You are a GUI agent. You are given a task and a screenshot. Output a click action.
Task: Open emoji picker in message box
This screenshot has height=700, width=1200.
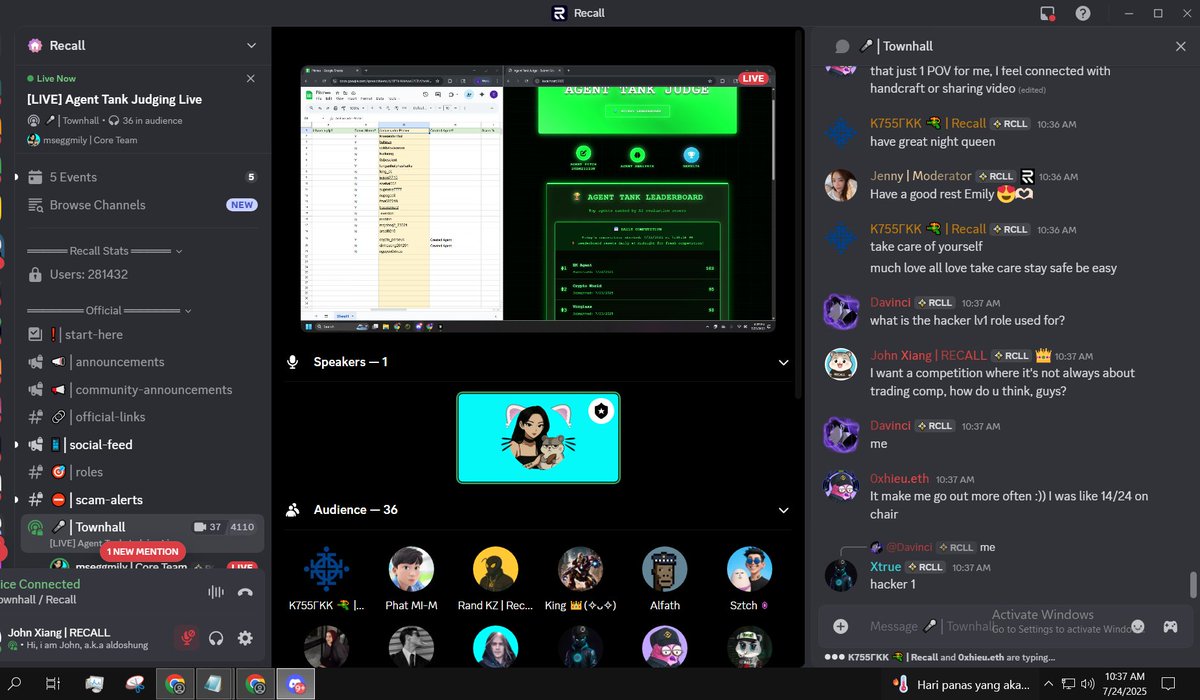[x=1137, y=626]
